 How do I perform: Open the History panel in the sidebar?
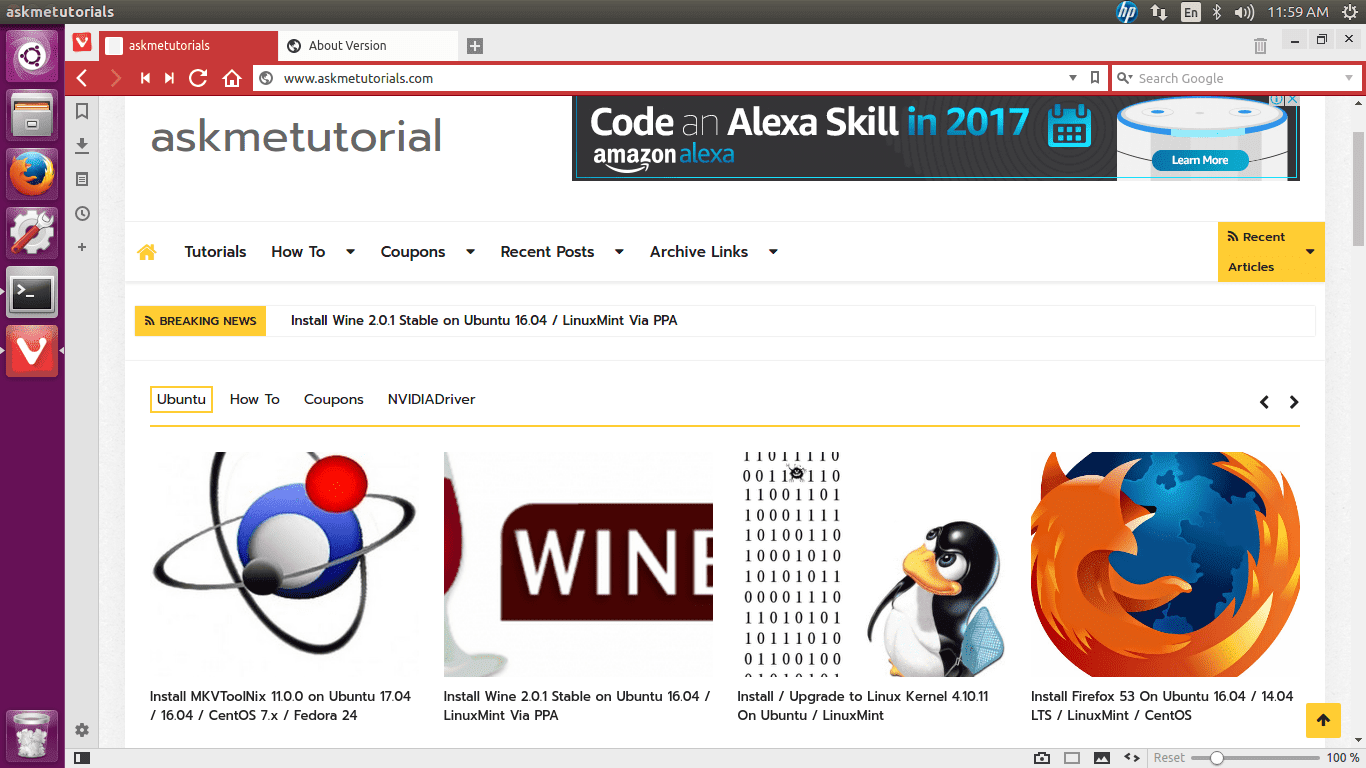[82, 213]
